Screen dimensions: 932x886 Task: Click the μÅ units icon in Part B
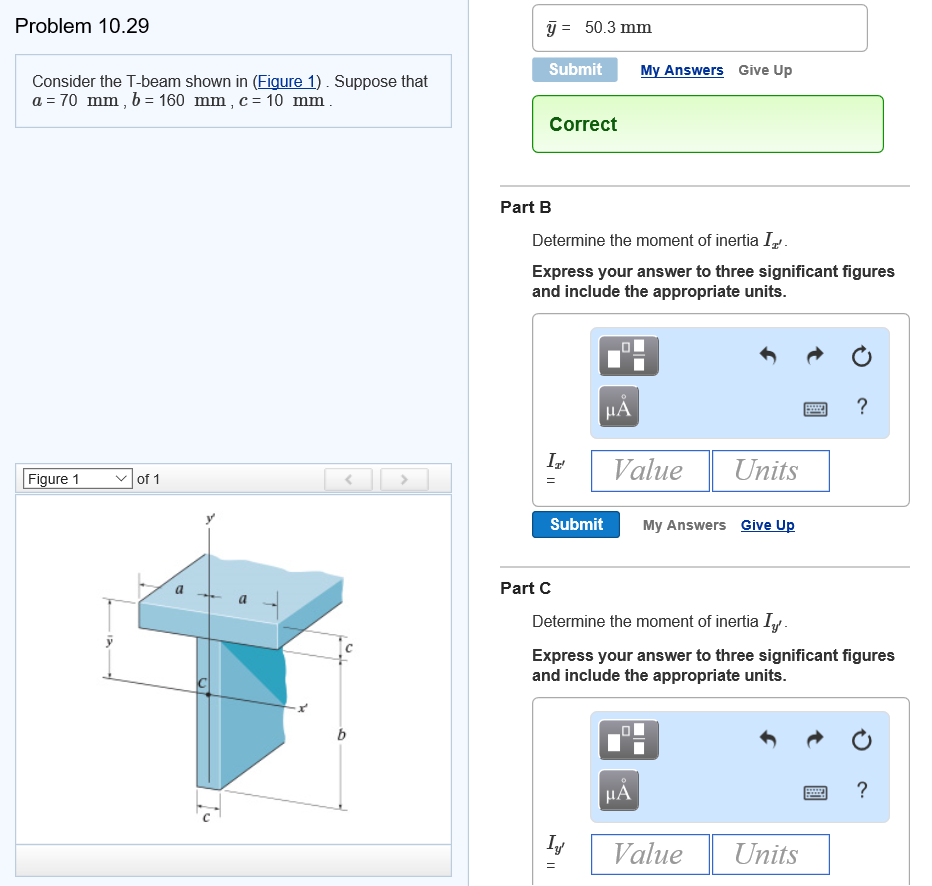pos(617,406)
